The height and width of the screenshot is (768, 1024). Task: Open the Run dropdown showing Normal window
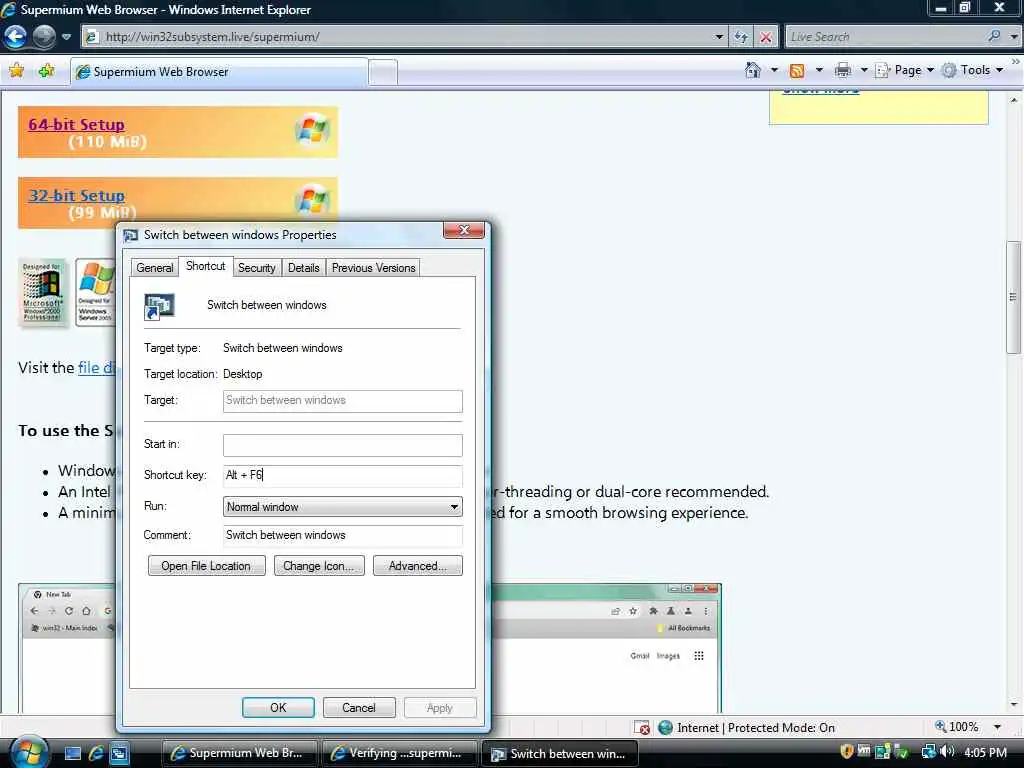(x=343, y=507)
